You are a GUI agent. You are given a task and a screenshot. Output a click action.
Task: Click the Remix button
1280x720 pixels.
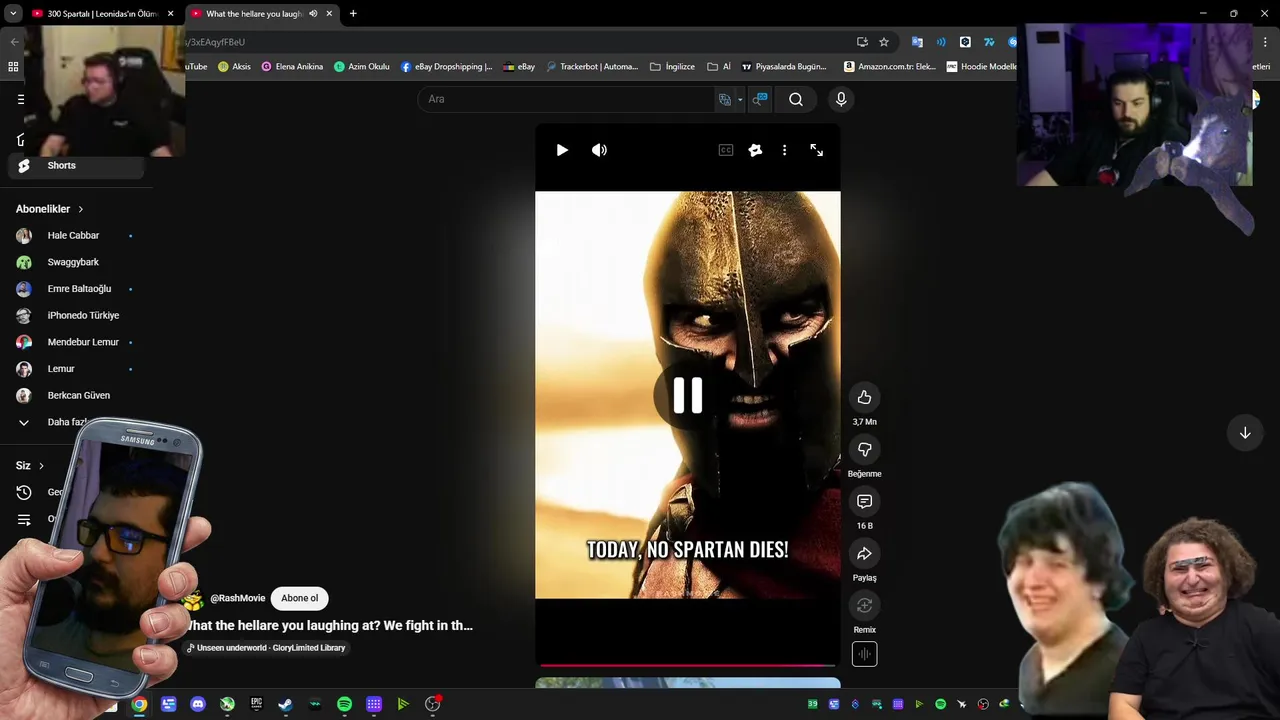(864, 605)
